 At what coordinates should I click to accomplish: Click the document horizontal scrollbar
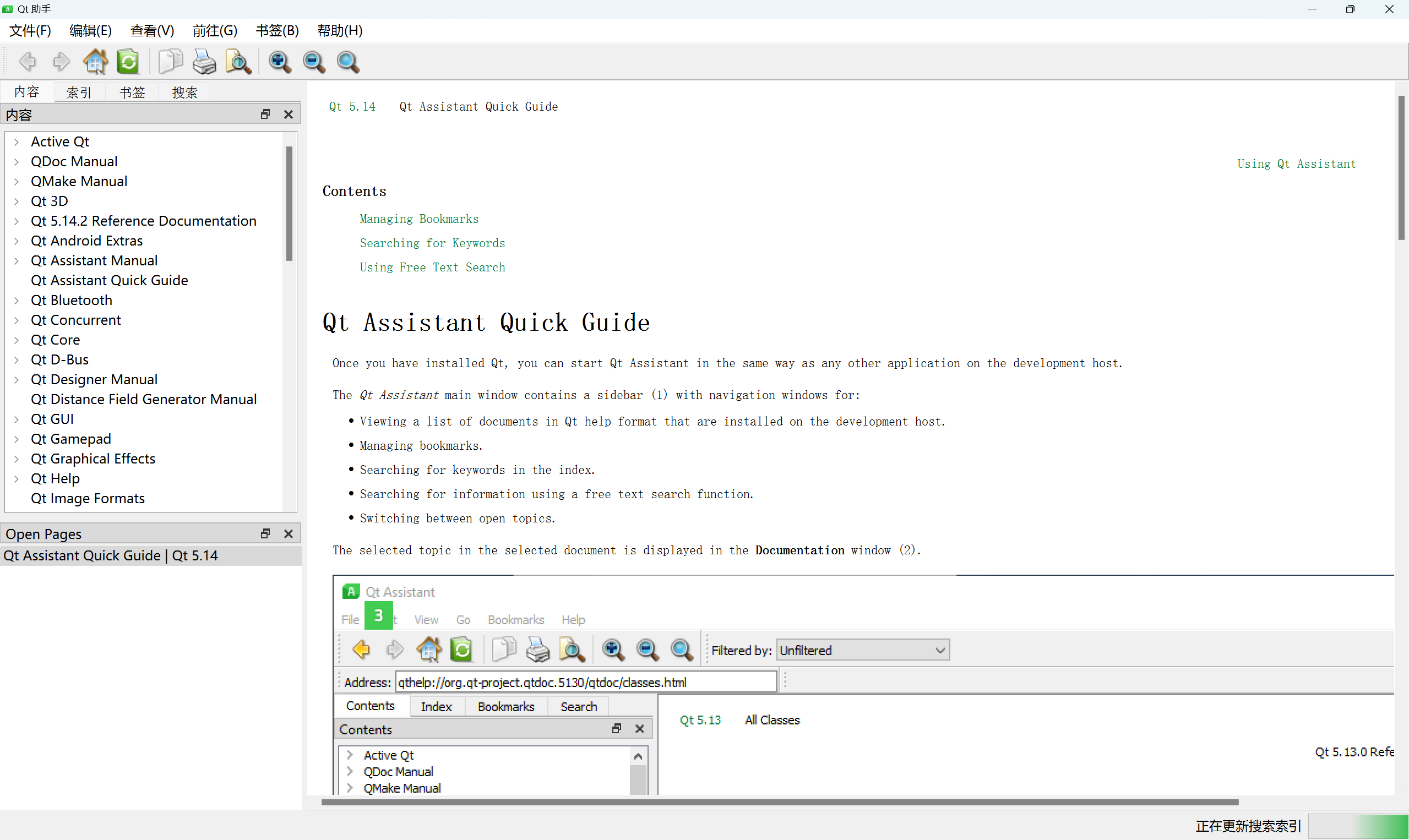[x=779, y=802]
